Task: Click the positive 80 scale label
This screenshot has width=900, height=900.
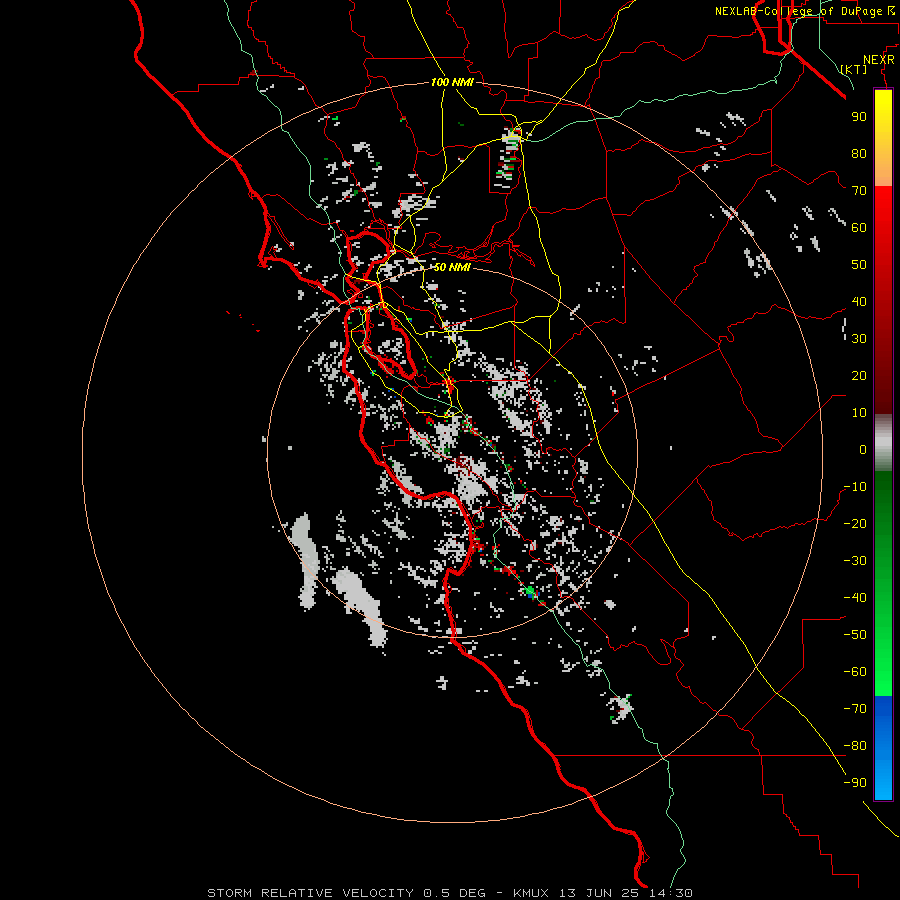Action: click(x=859, y=153)
